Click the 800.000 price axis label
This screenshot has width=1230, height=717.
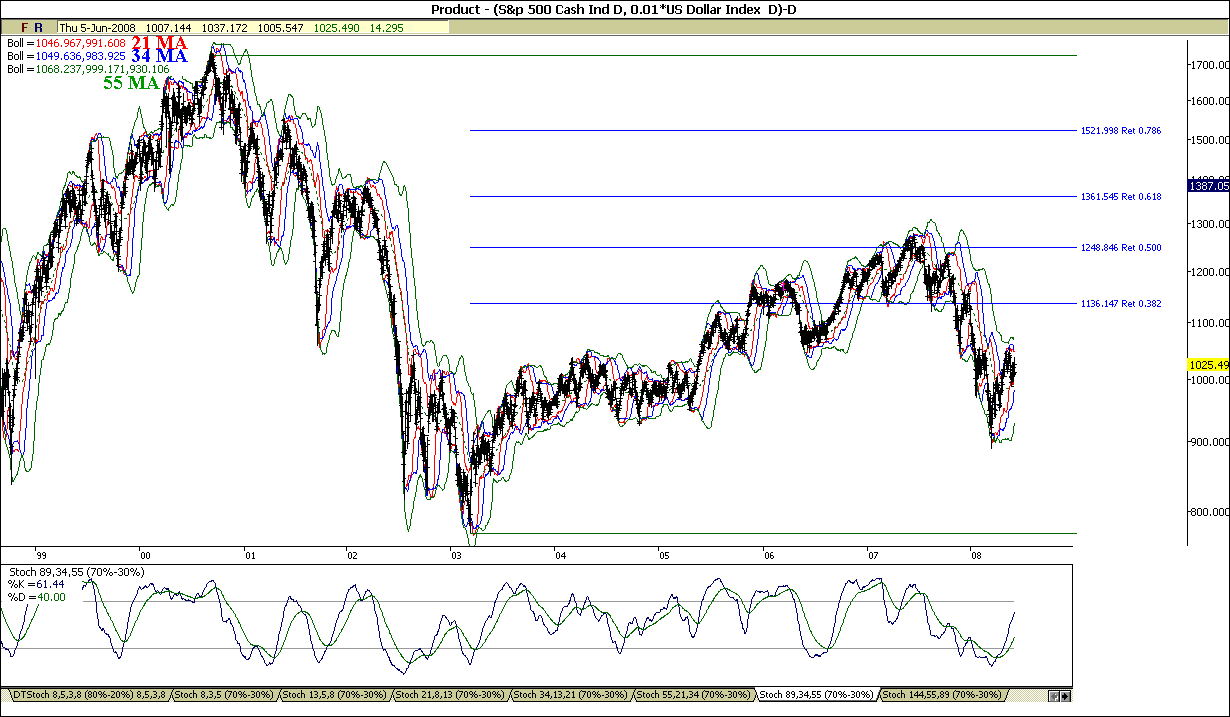[x=1209, y=513]
